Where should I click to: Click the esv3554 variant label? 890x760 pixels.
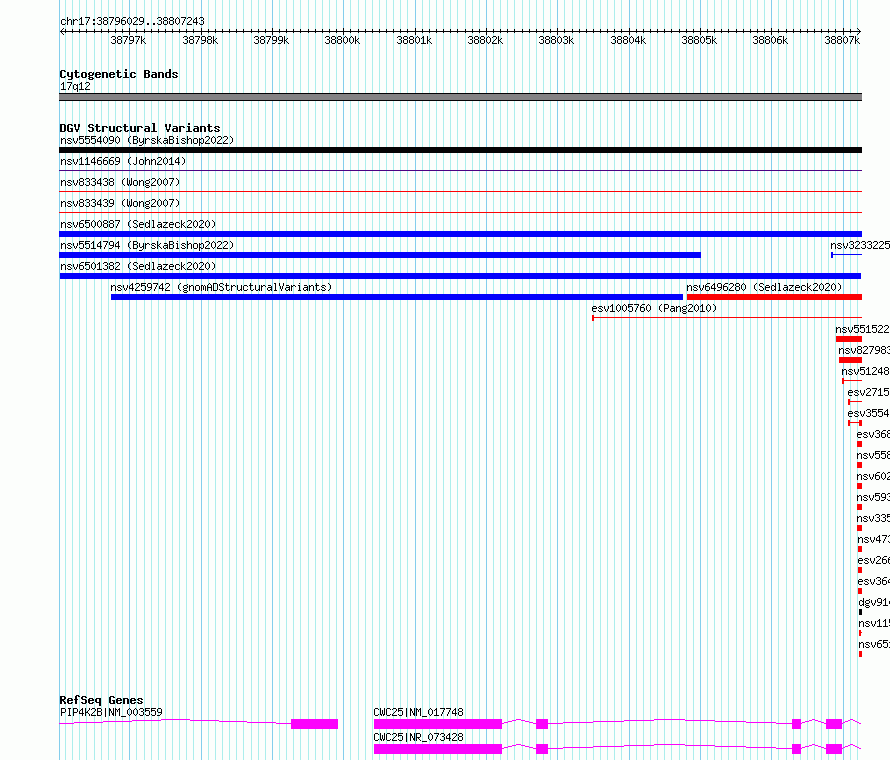[x=868, y=413]
